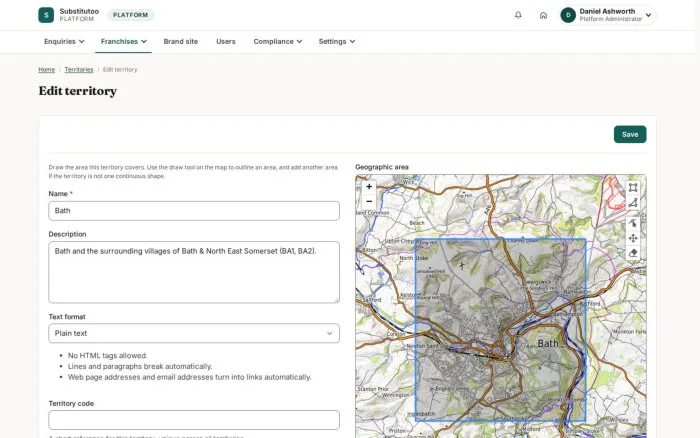Focus the Name input field
700x438 pixels.
coord(194,211)
